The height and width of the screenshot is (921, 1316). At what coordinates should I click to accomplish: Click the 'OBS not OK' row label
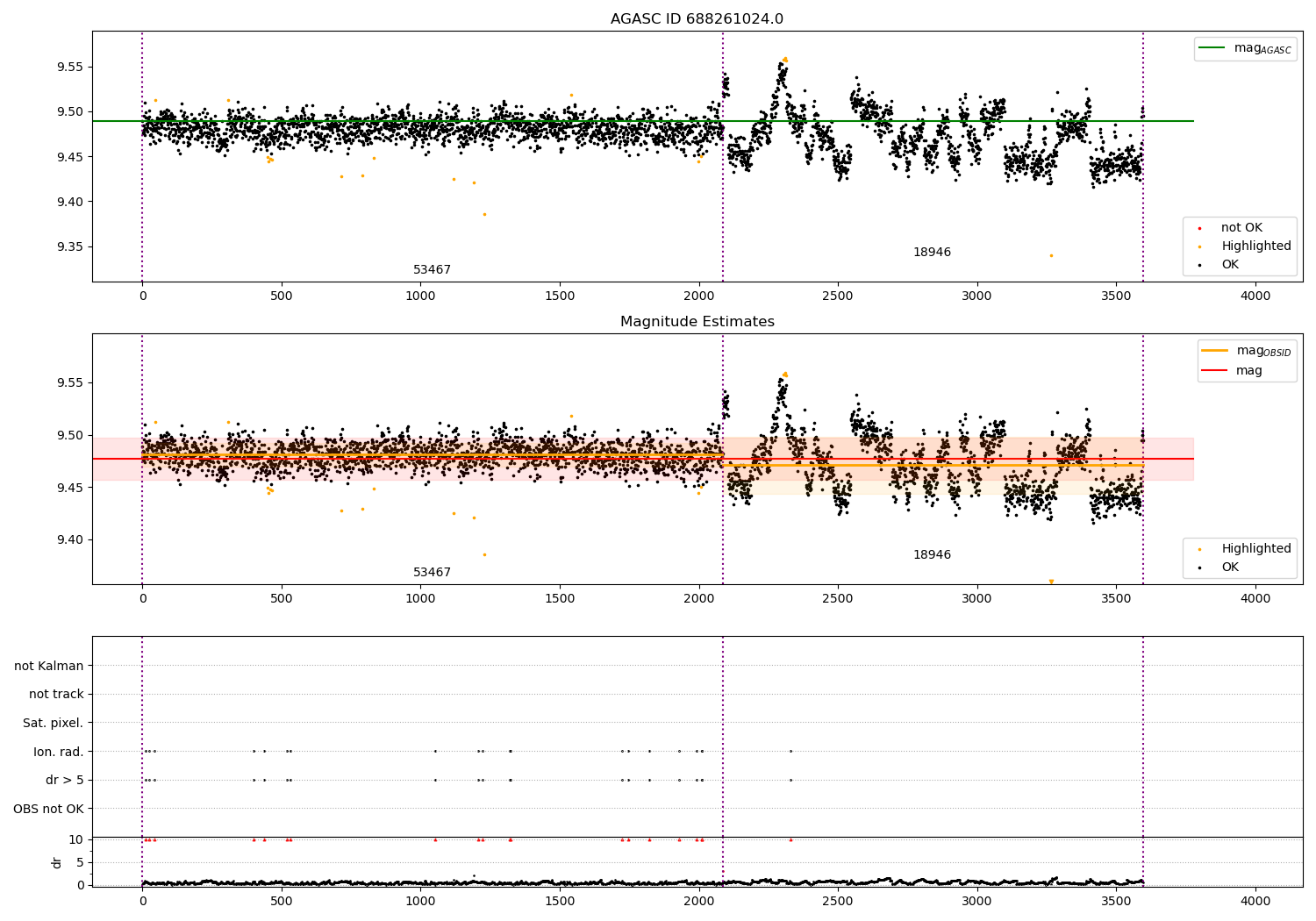point(49,809)
